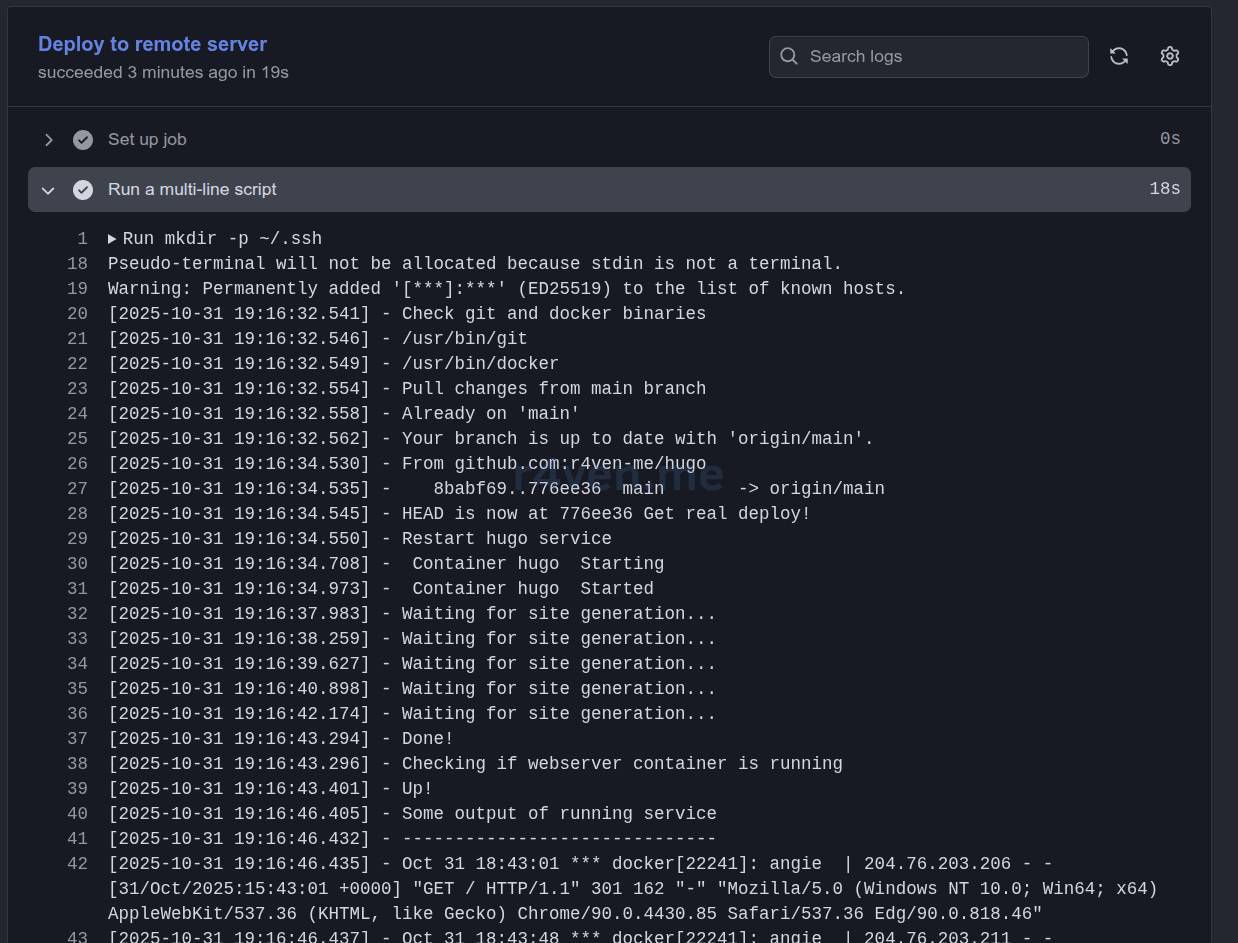
Task: Open the Deploy to remote server title
Action: tap(152, 44)
